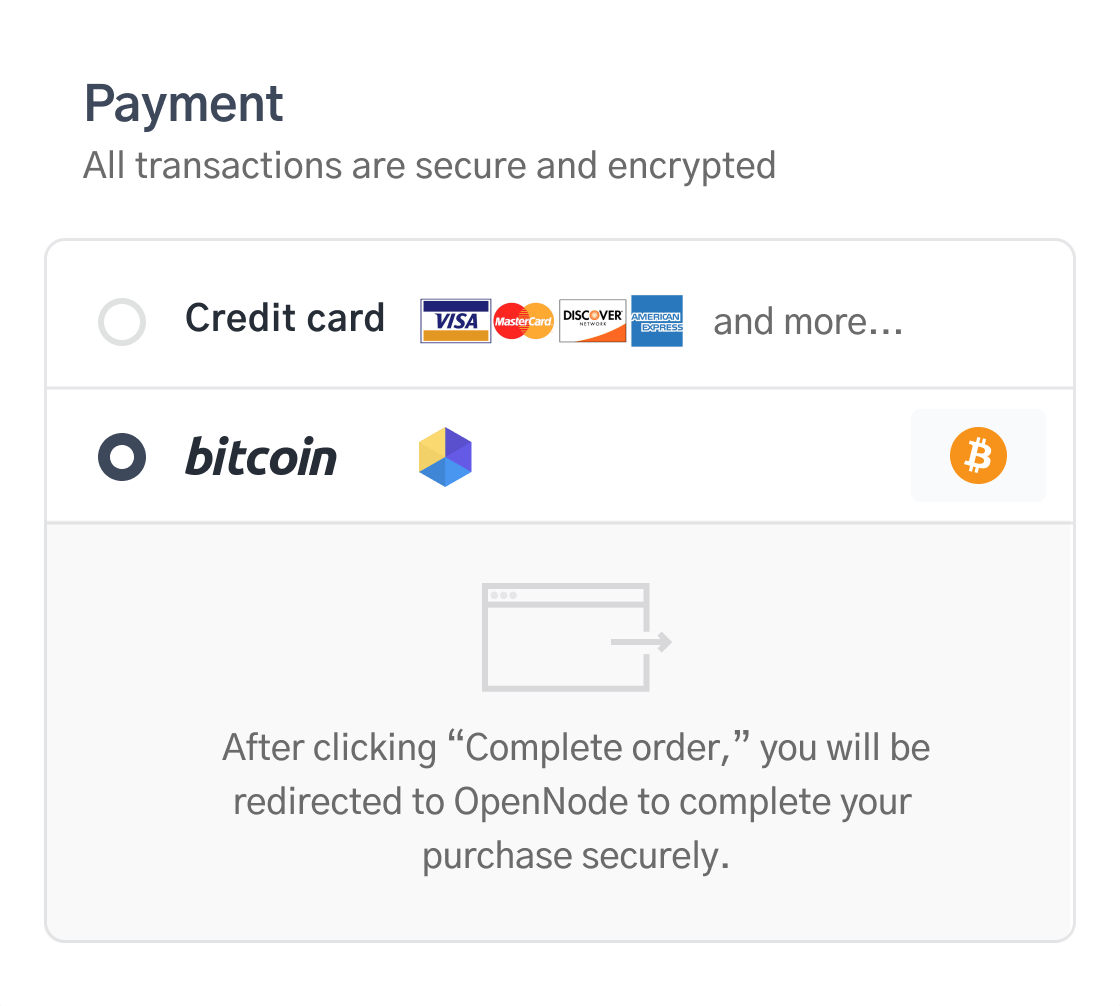Choose the italic "bitcoin" text label
This screenshot has height=1006, width=1120.
click(x=261, y=458)
